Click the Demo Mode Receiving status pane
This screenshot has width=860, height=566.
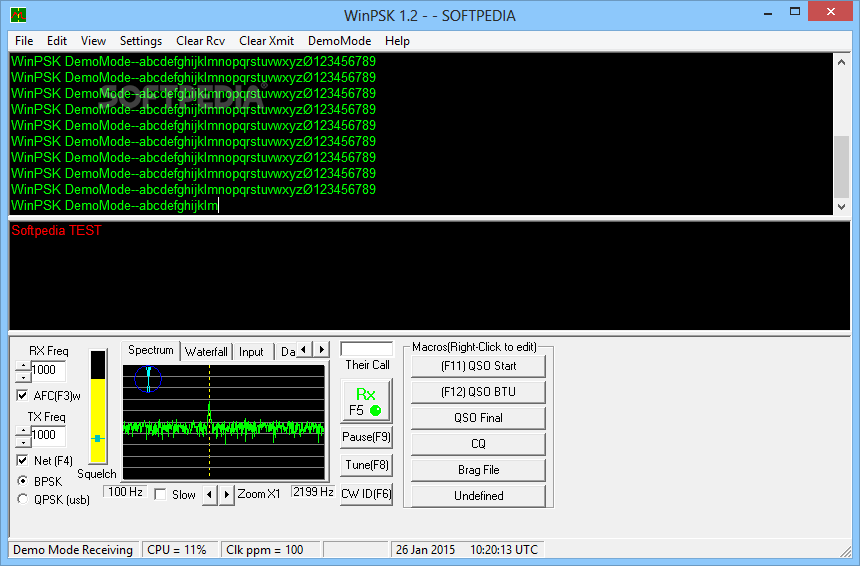coord(73,550)
